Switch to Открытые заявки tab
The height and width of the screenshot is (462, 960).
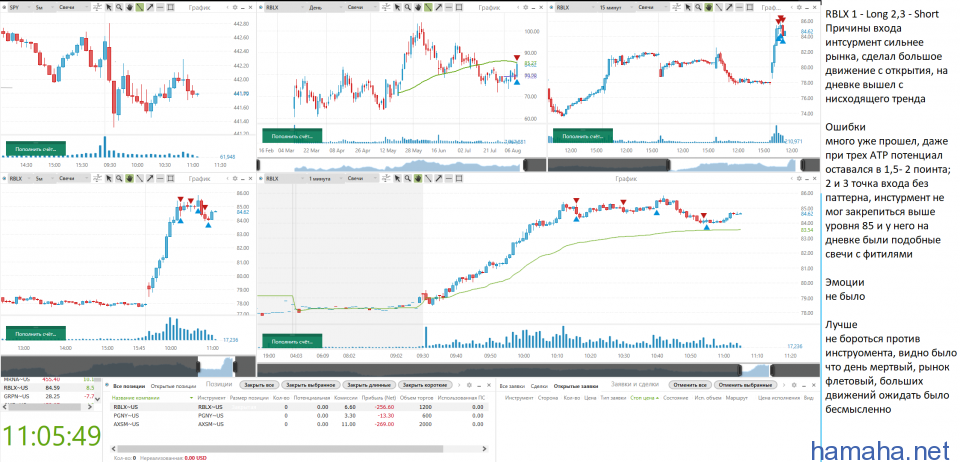tap(576, 386)
